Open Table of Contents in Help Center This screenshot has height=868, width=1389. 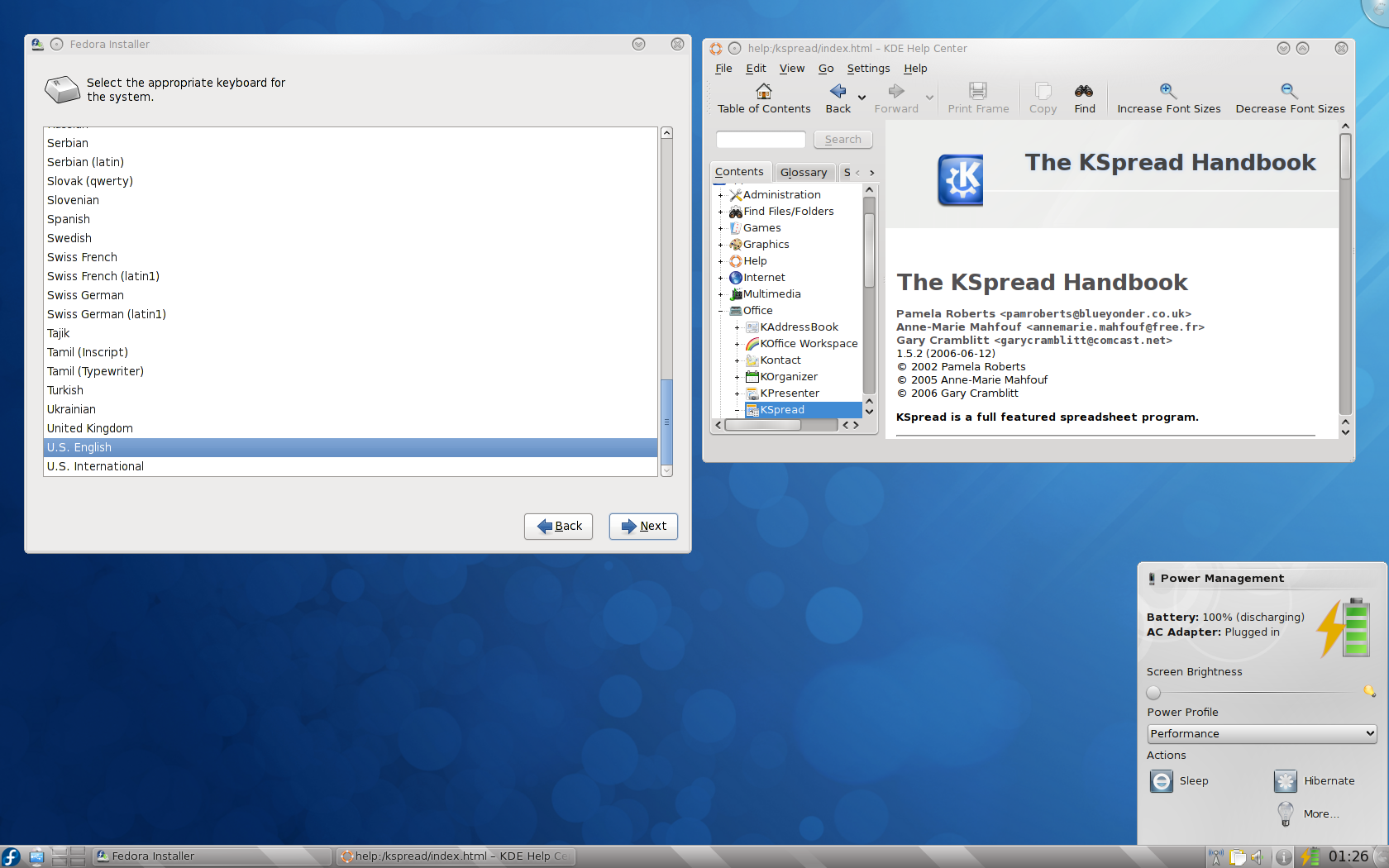(x=764, y=98)
